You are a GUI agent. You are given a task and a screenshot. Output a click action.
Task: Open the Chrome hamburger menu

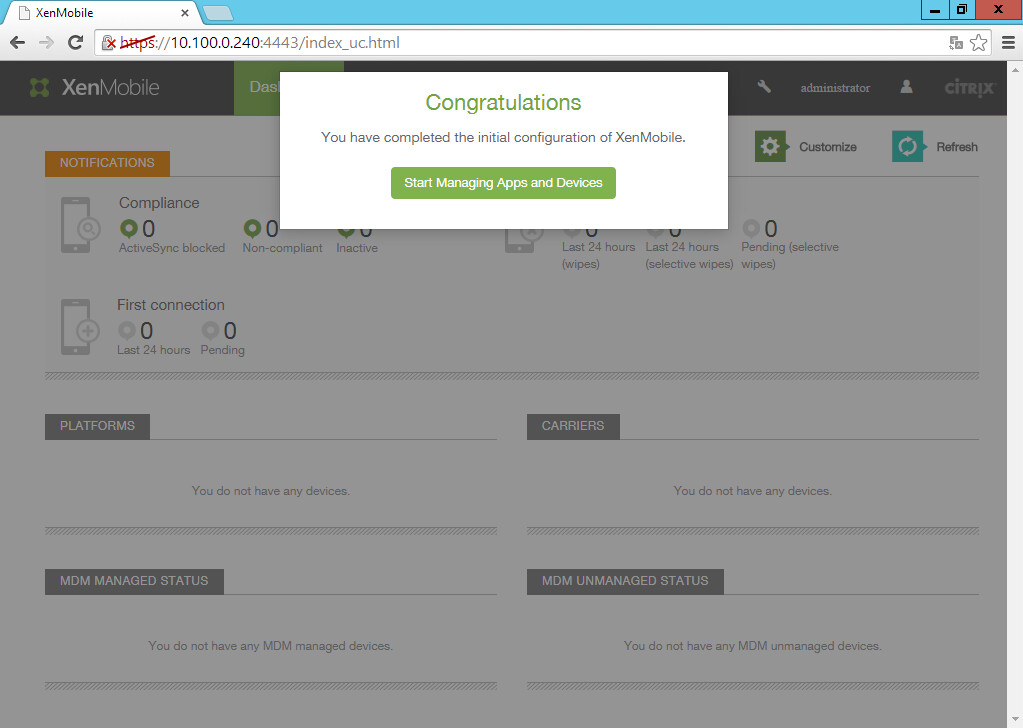click(x=1005, y=43)
